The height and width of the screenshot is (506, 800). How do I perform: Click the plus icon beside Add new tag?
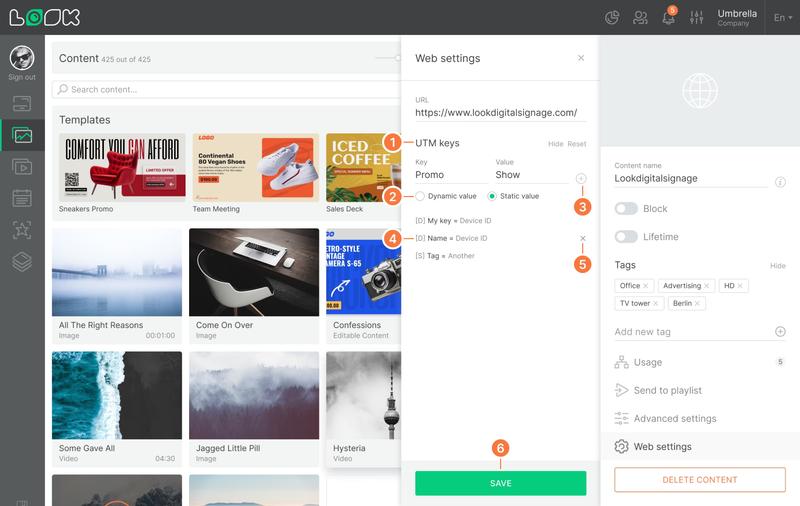click(x=780, y=332)
